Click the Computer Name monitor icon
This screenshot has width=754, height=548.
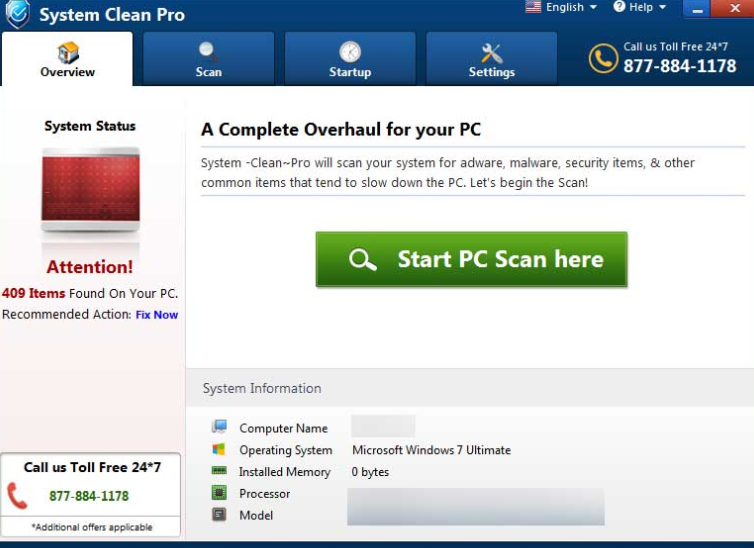219,426
